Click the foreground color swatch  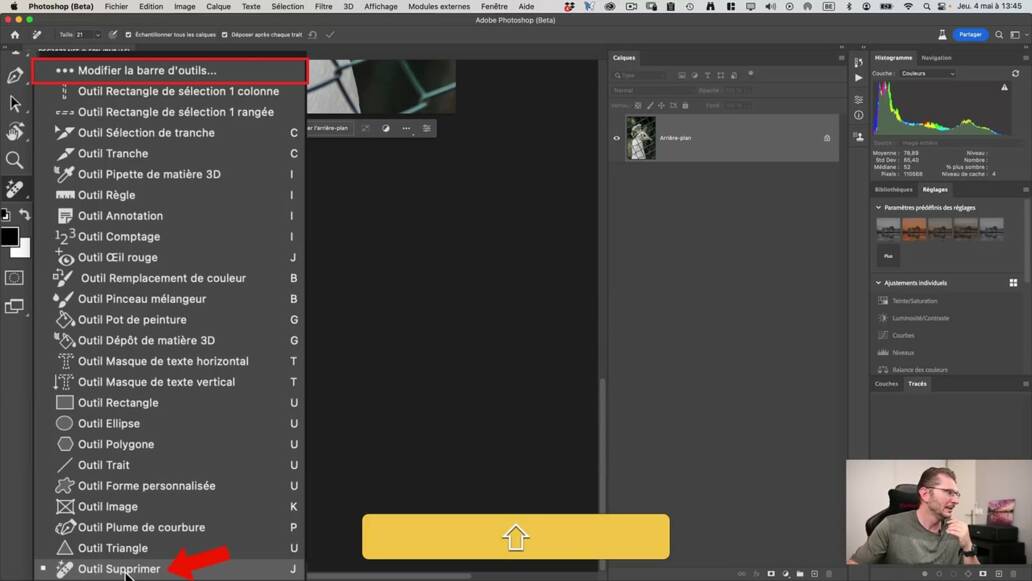(x=13, y=237)
